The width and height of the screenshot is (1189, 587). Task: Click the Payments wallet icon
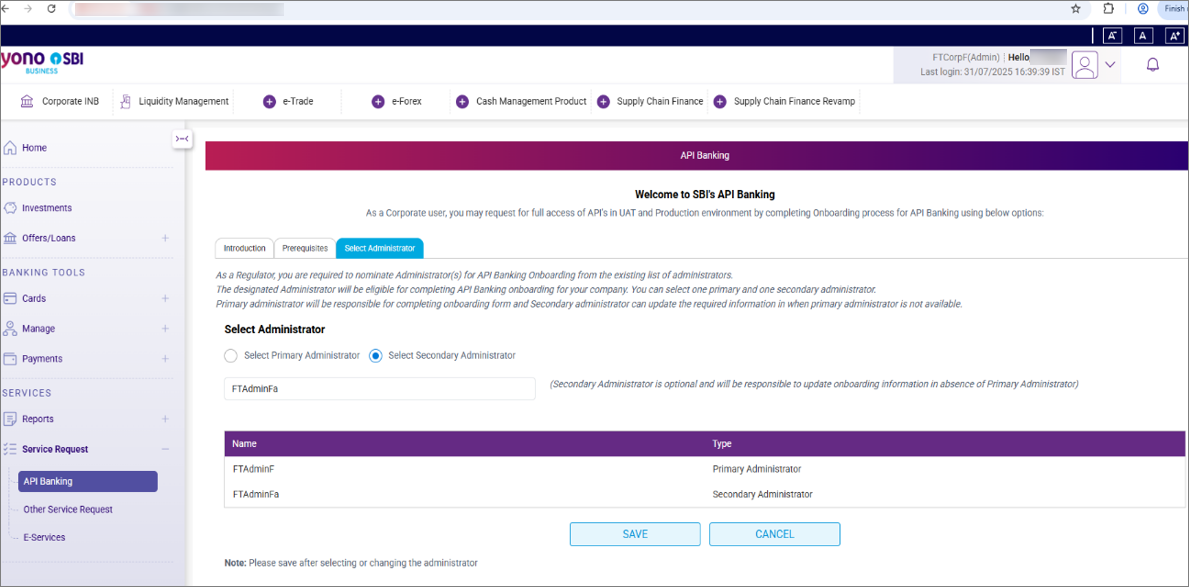(x=11, y=359)
